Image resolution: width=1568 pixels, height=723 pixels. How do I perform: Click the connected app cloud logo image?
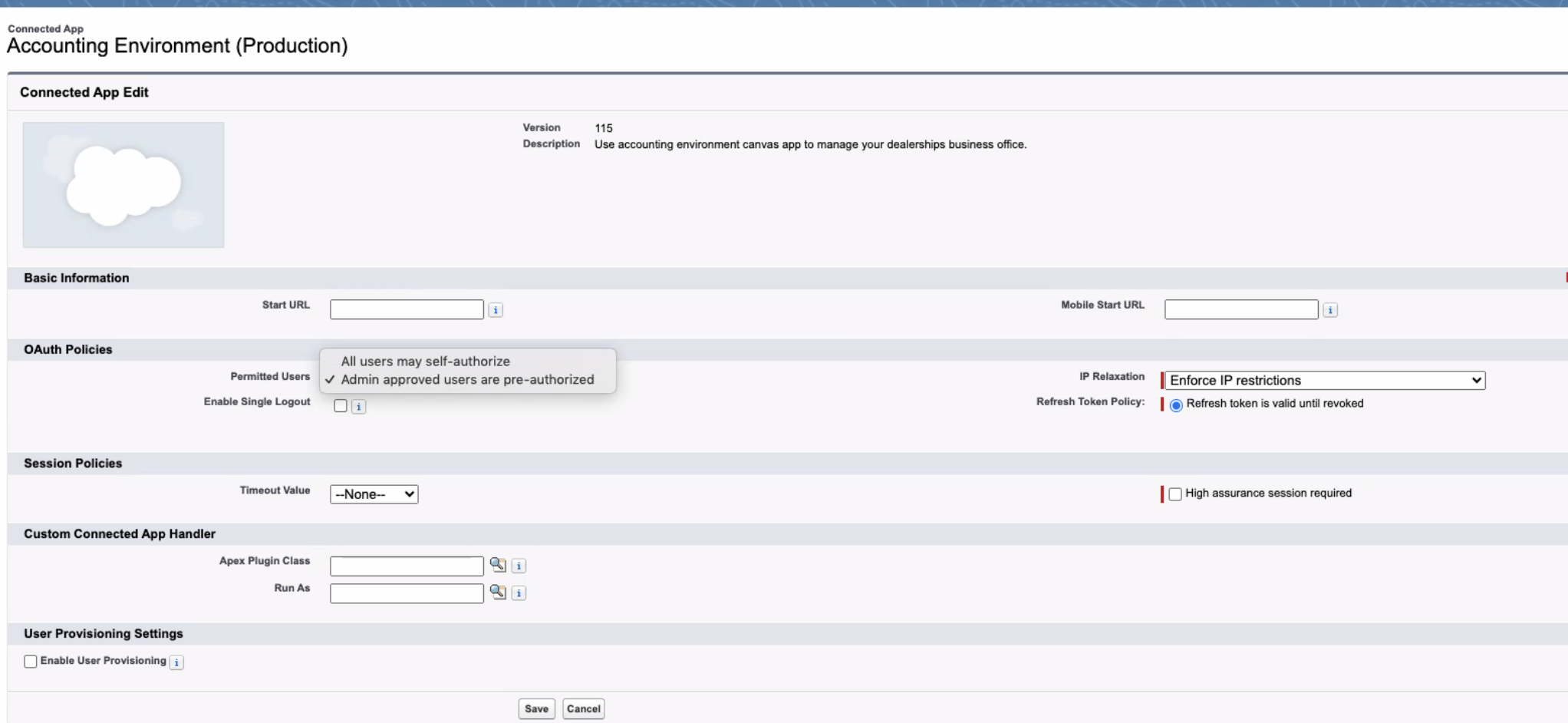tap(124, 185)
